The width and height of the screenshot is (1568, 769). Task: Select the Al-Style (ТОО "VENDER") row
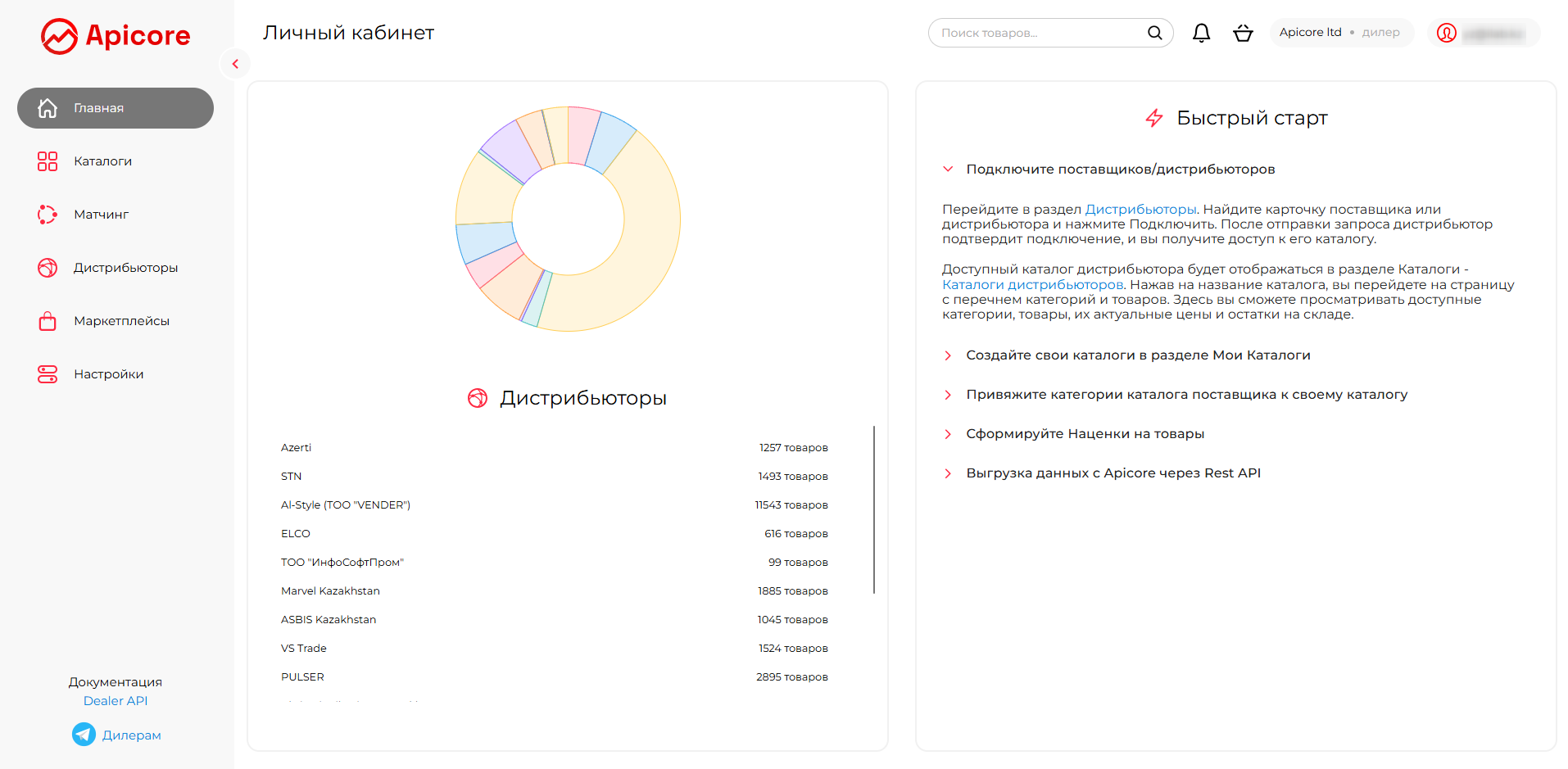point(555,505)
